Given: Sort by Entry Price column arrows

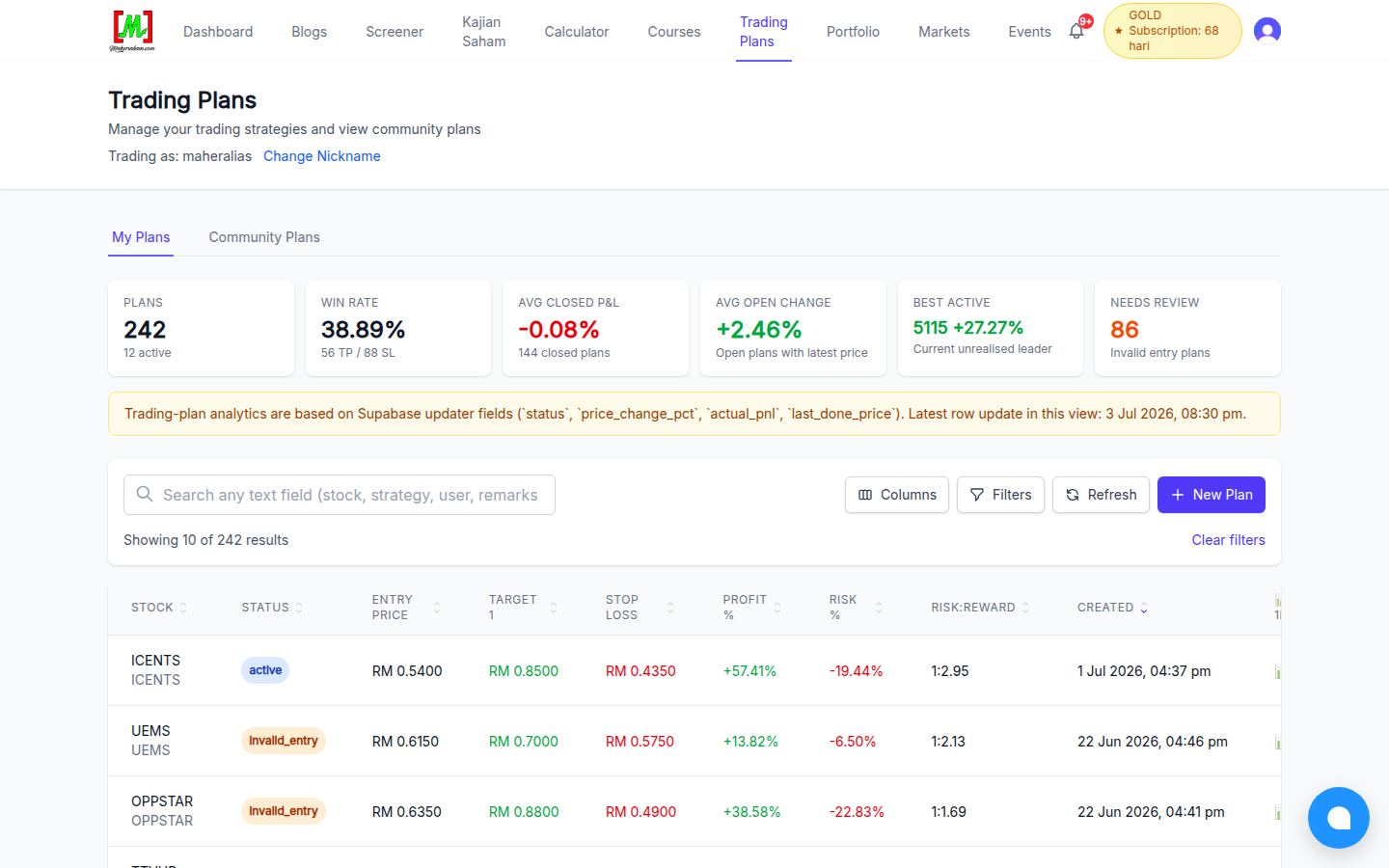Looking at the screenshot, I should click(437, 608).
